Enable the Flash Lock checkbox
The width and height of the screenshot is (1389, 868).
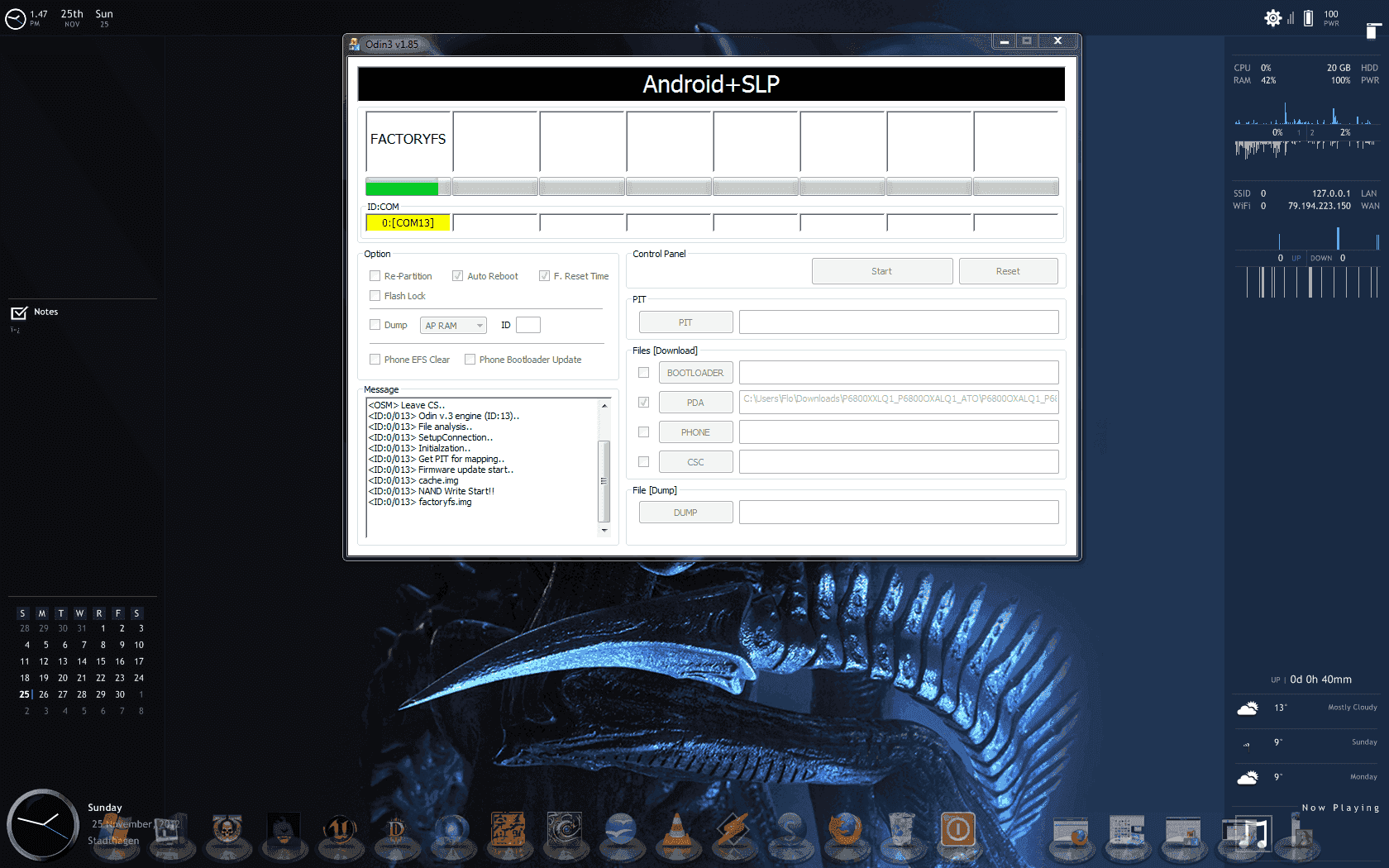[375, 296]
